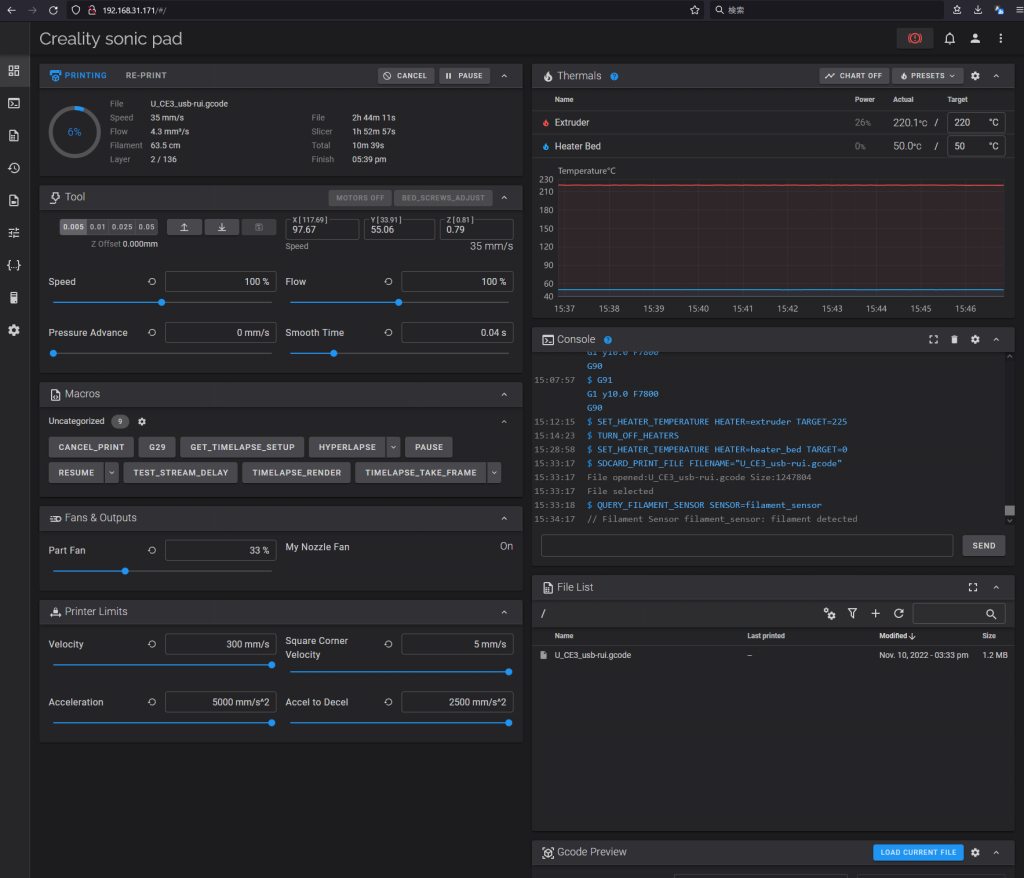Collapse the Tool panel
This screenshot has width=1024, height=878.
(504, 197)
